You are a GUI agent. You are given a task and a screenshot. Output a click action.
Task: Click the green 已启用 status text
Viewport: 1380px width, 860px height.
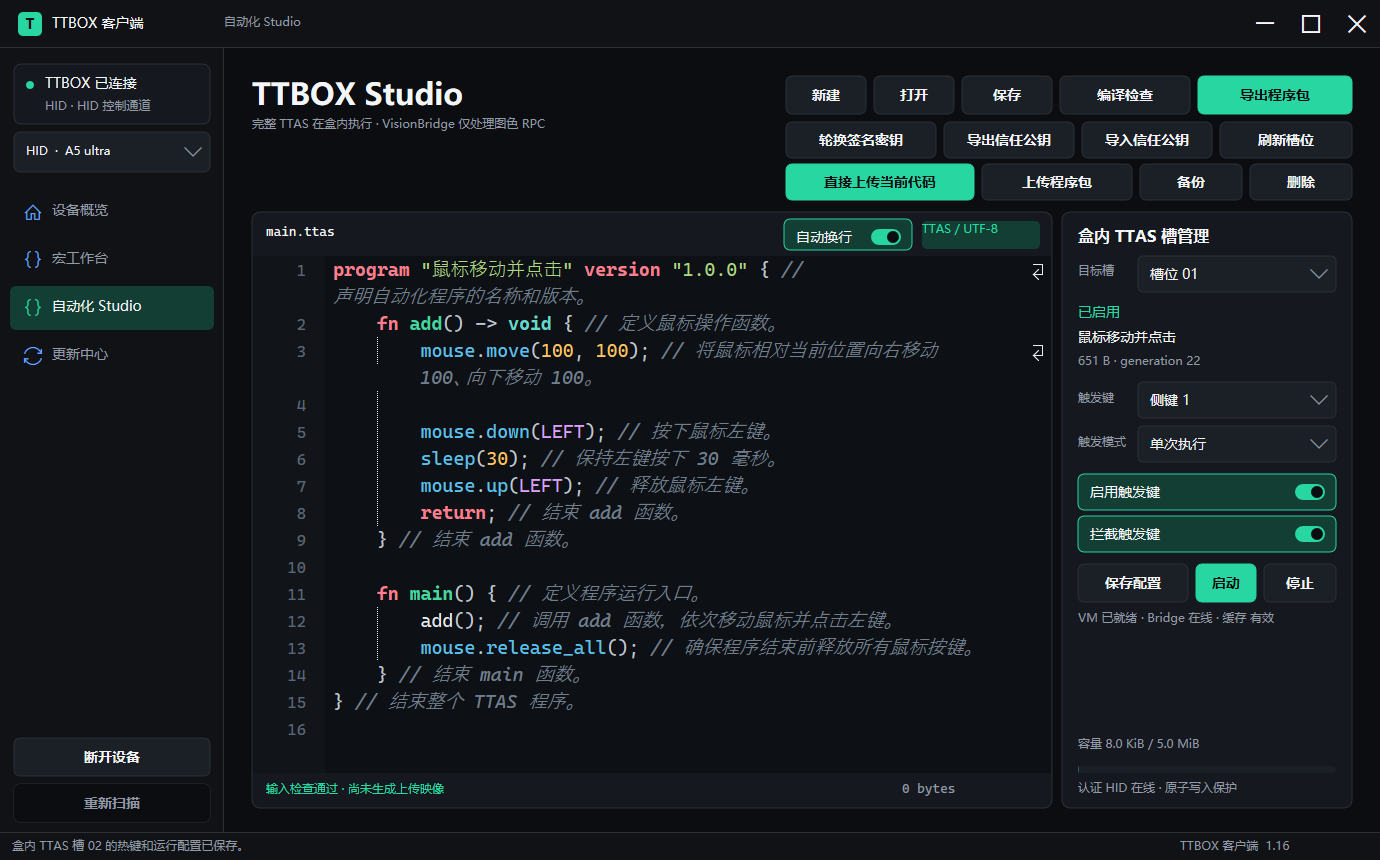click(1099, 312)
